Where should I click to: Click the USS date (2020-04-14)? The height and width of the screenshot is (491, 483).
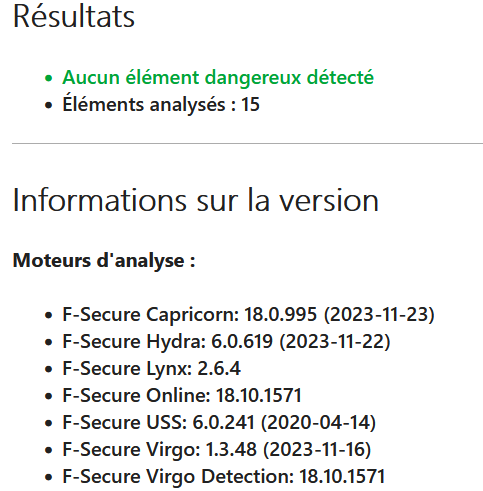(318, 422)
